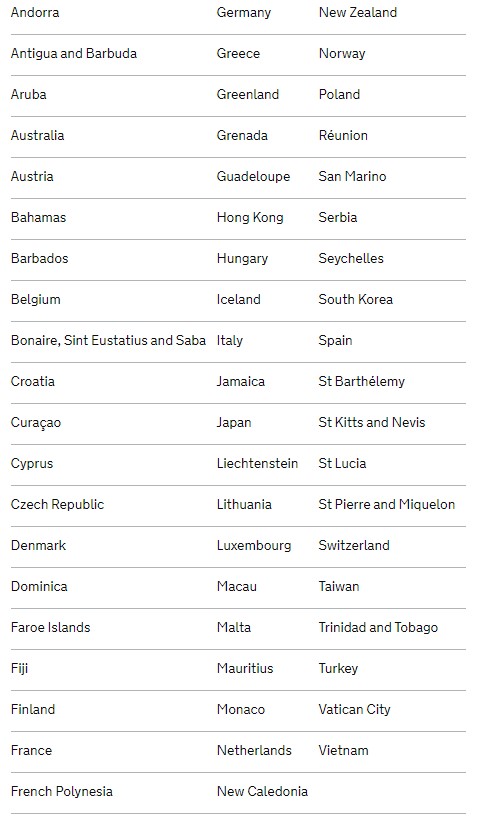
Task: Select St Pierre and Miquelon
Action: (x=387, y=505)
